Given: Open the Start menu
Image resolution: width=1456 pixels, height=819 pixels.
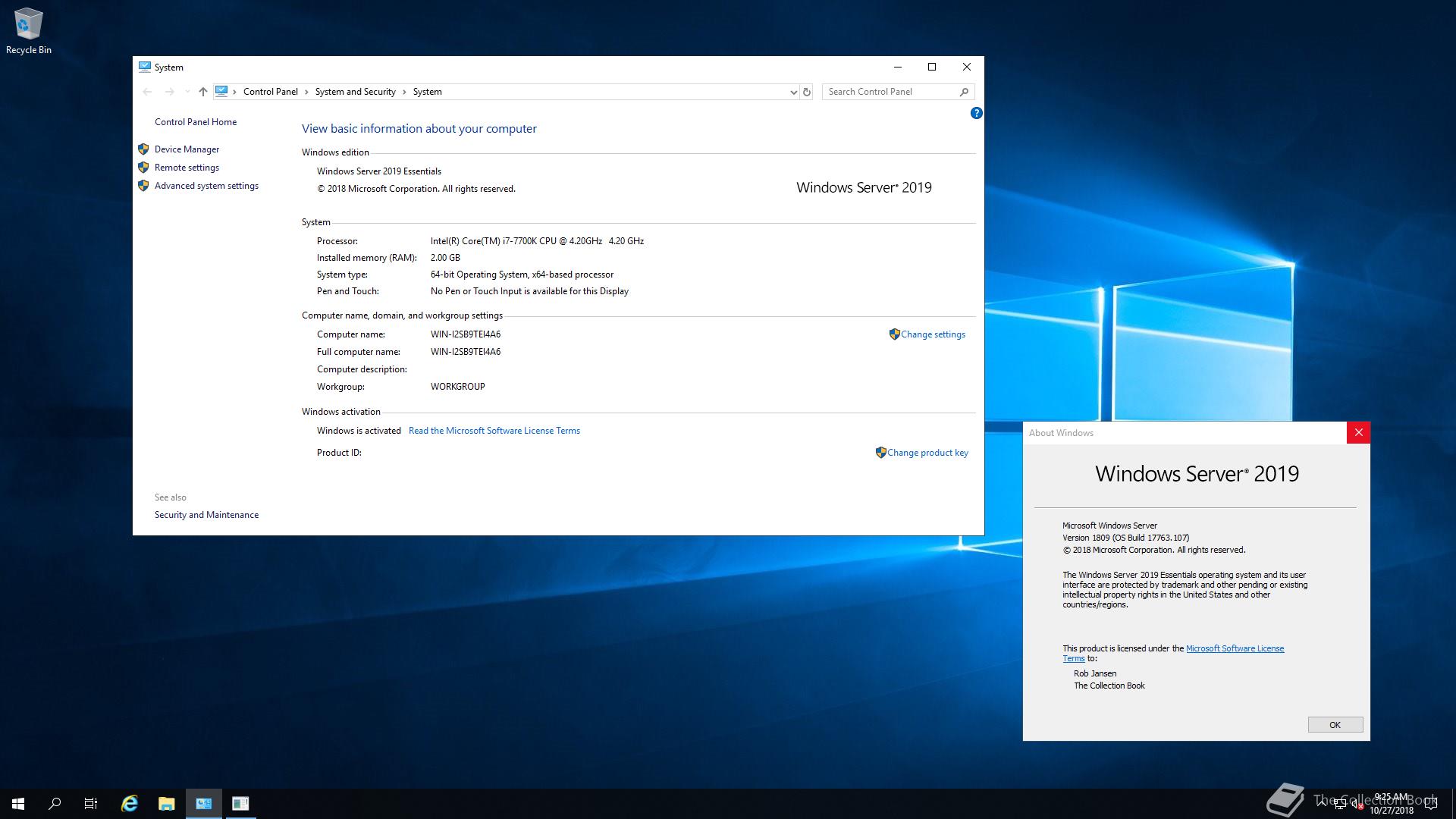Looking at the screenshot, I should click(x=18, y=804).
